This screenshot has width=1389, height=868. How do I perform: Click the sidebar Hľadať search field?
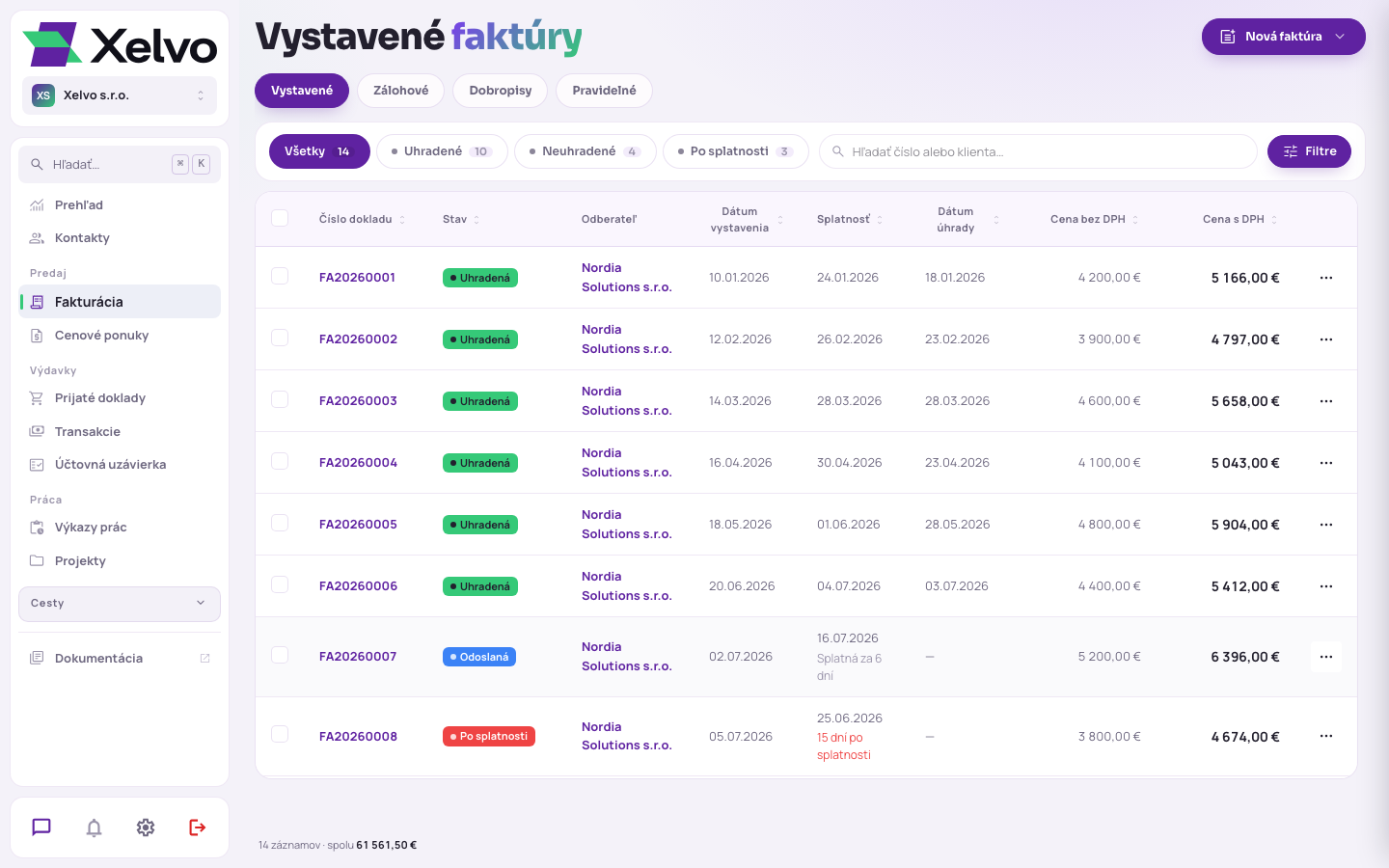tap(120, 164)
